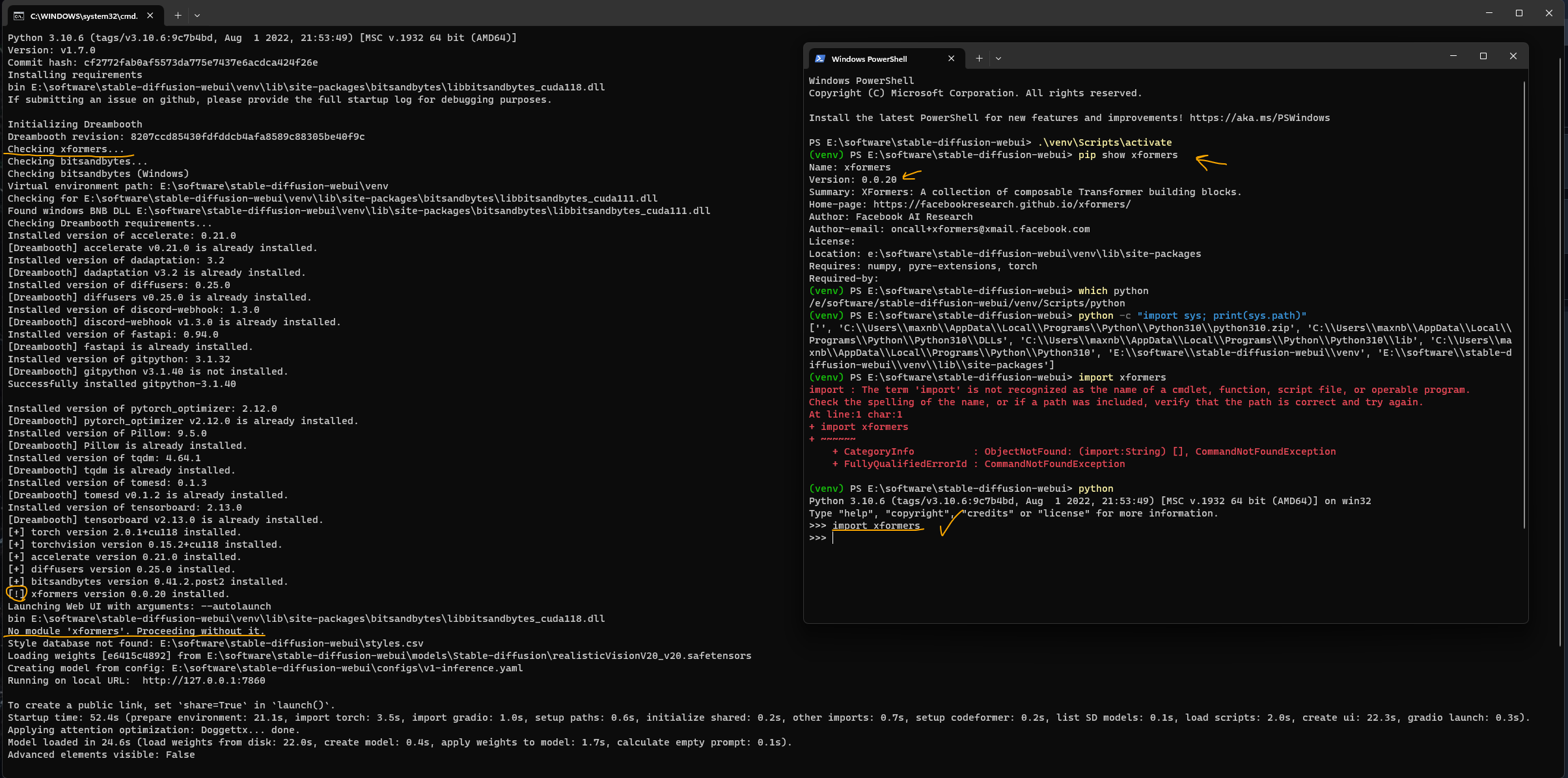Maximize the Windows PowerShell window

(x=1483, y=56)
